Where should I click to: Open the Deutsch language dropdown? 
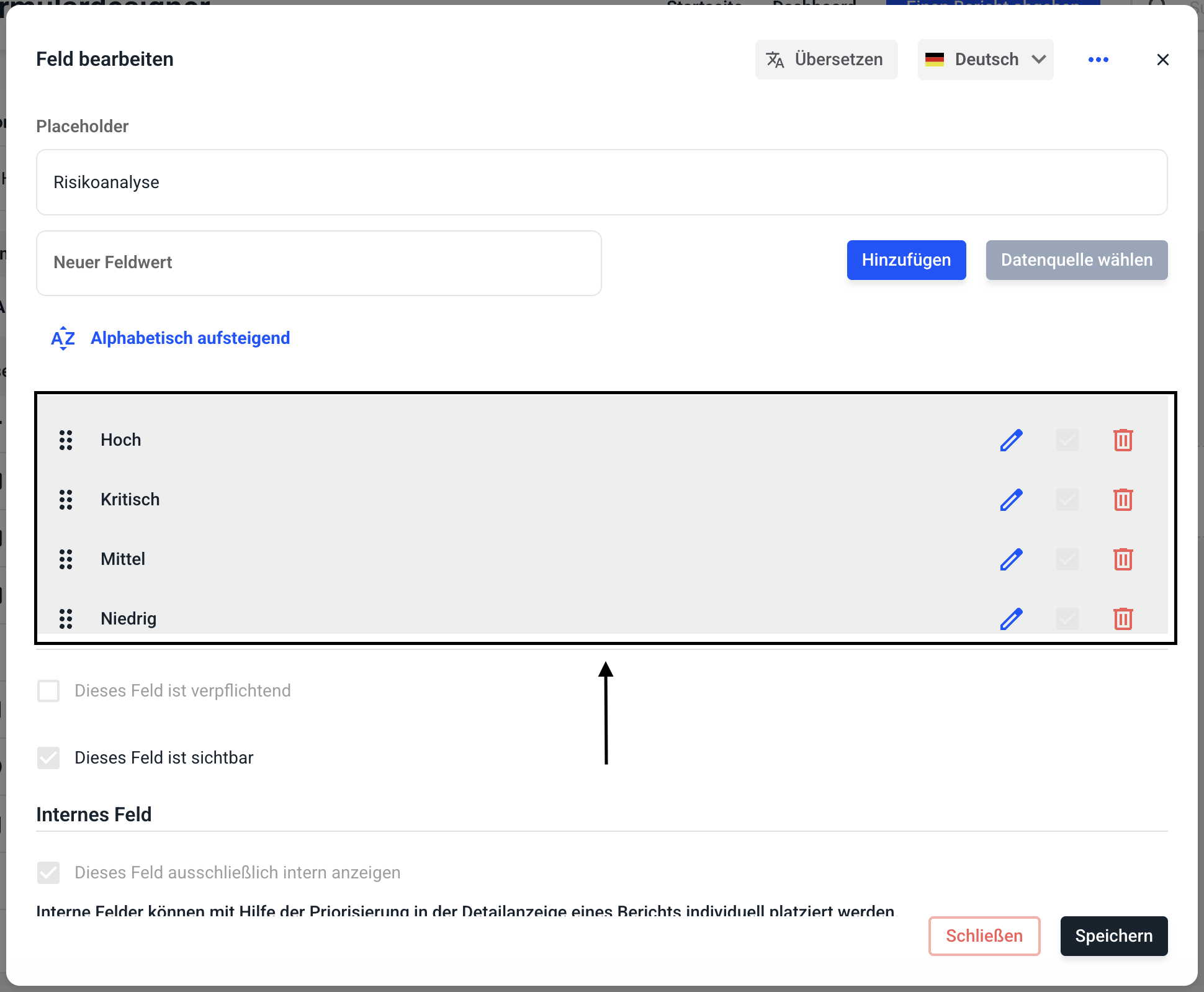[x=985, y=60]
